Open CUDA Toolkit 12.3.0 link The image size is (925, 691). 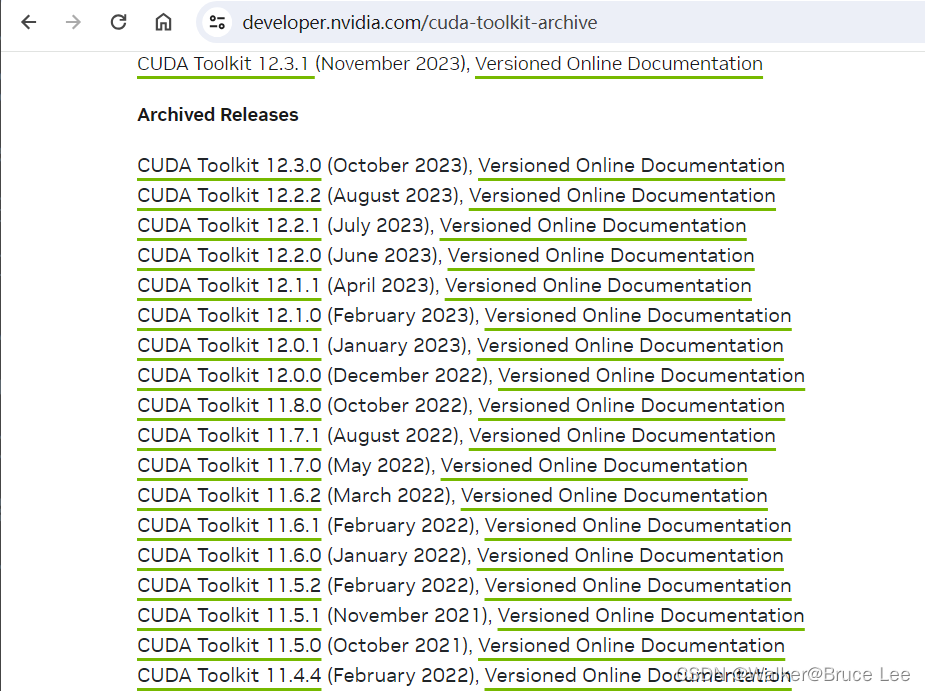[229, 166]
